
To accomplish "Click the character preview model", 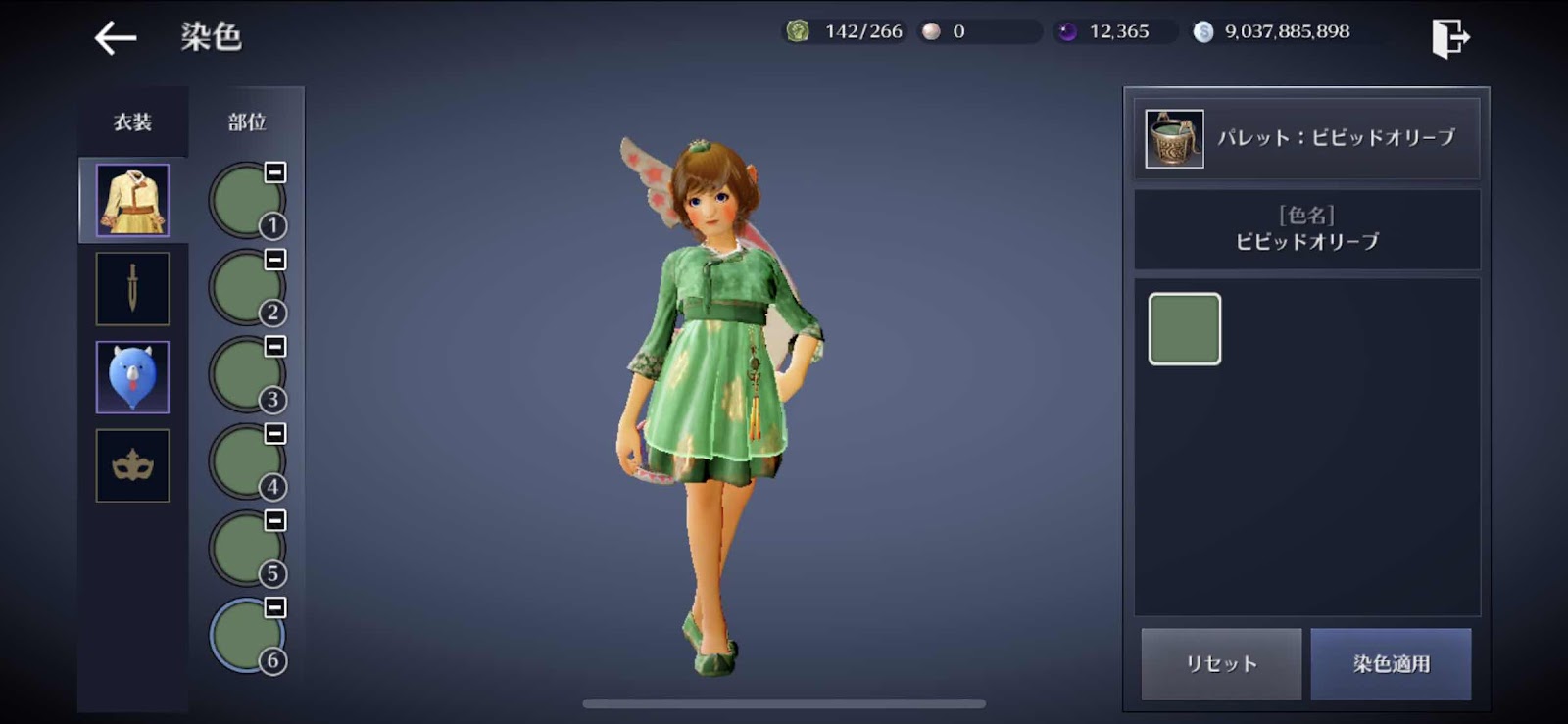I will pos(720,407).
